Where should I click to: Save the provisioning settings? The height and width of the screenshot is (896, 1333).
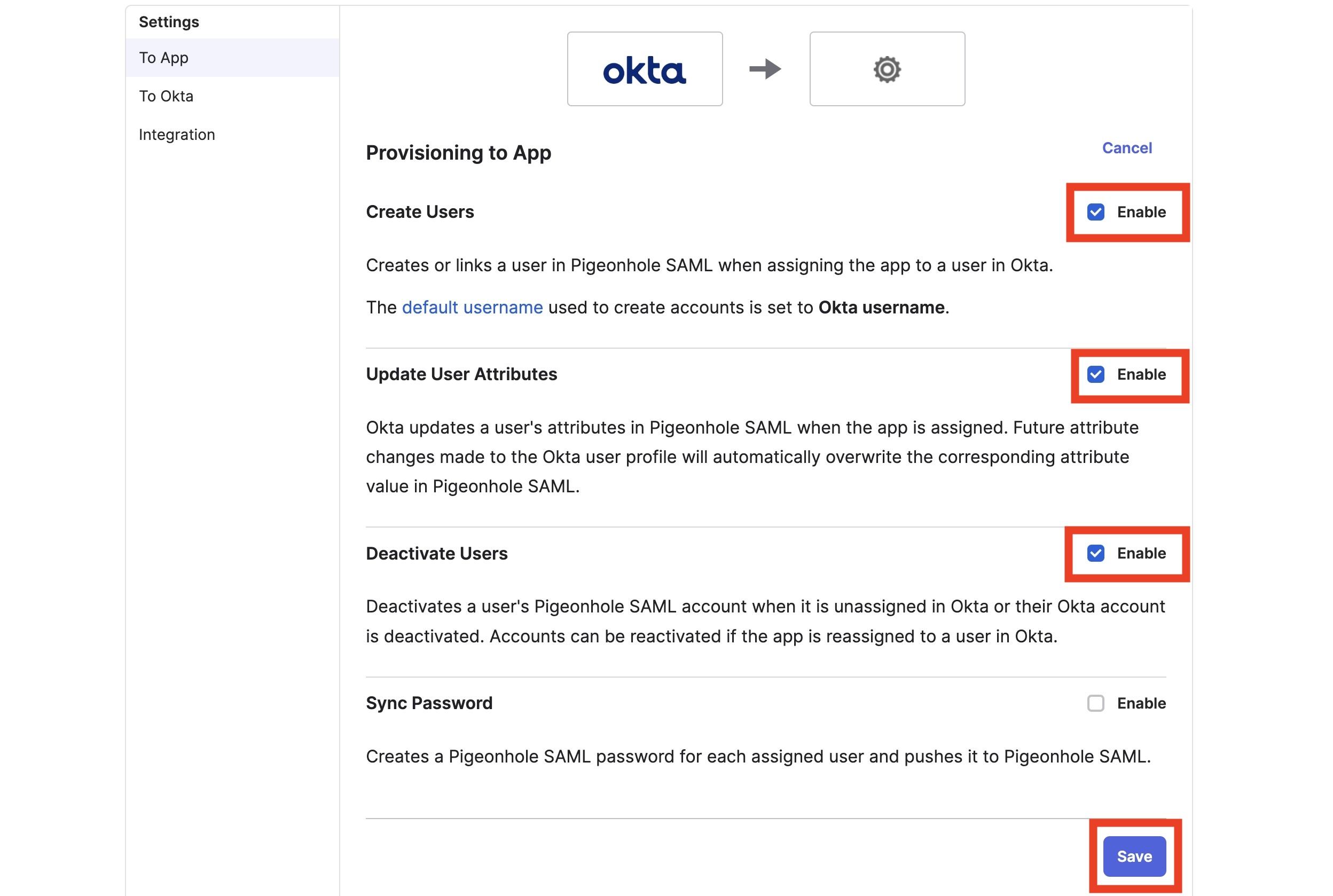click(1134, 856)
